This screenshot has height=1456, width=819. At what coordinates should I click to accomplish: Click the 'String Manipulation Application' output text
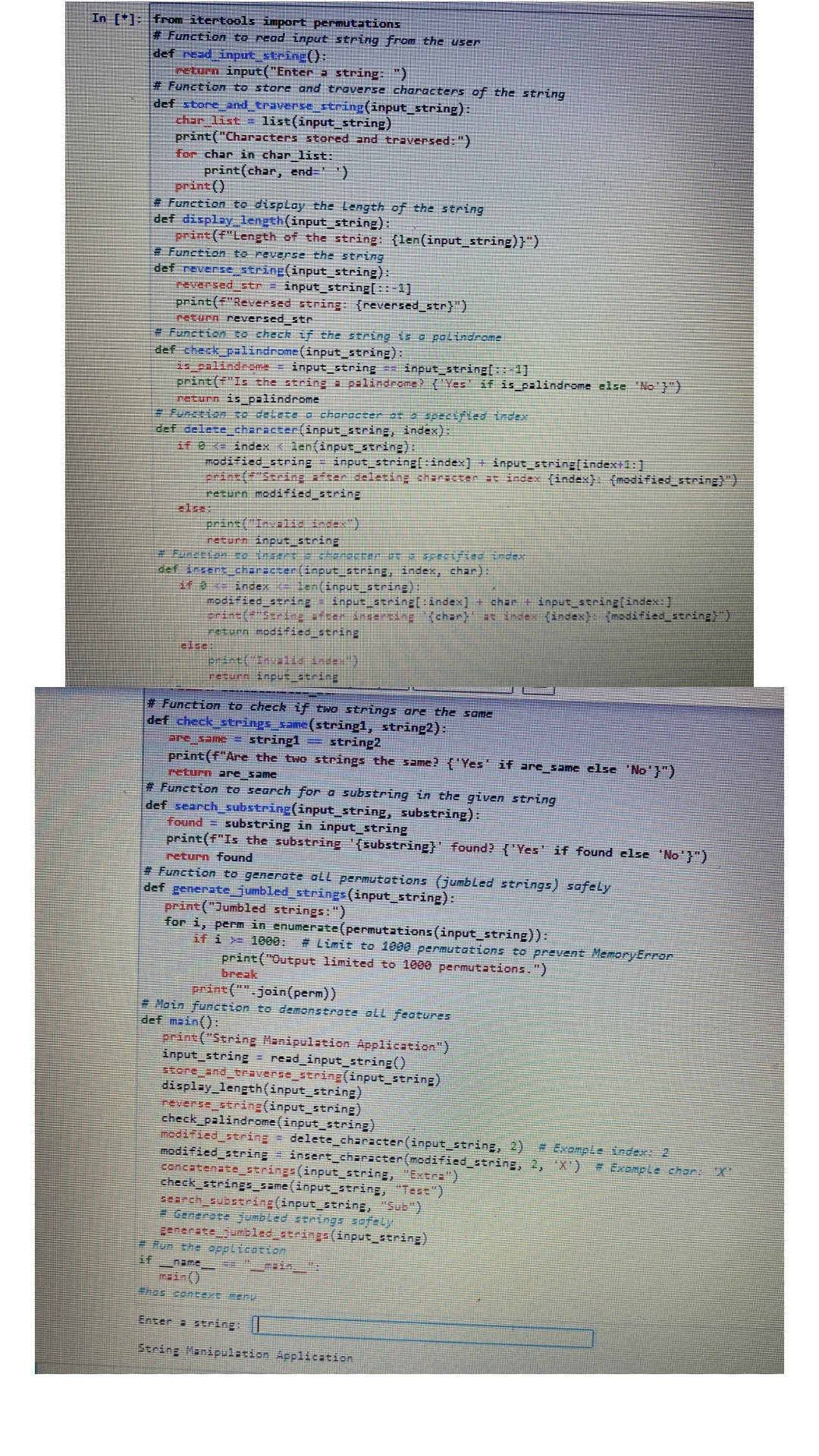[245, 1354]
